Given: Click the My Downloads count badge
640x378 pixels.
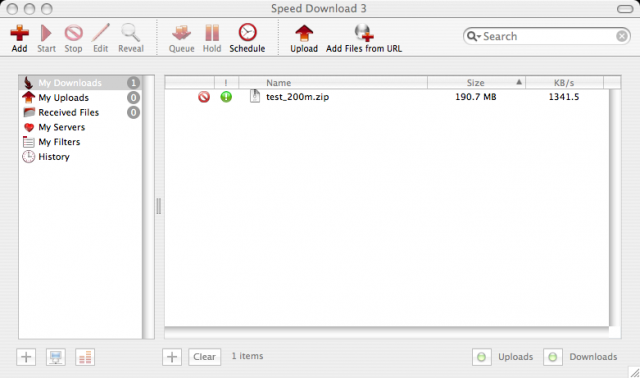Looking at the screenshot, I should coord(133,83).
